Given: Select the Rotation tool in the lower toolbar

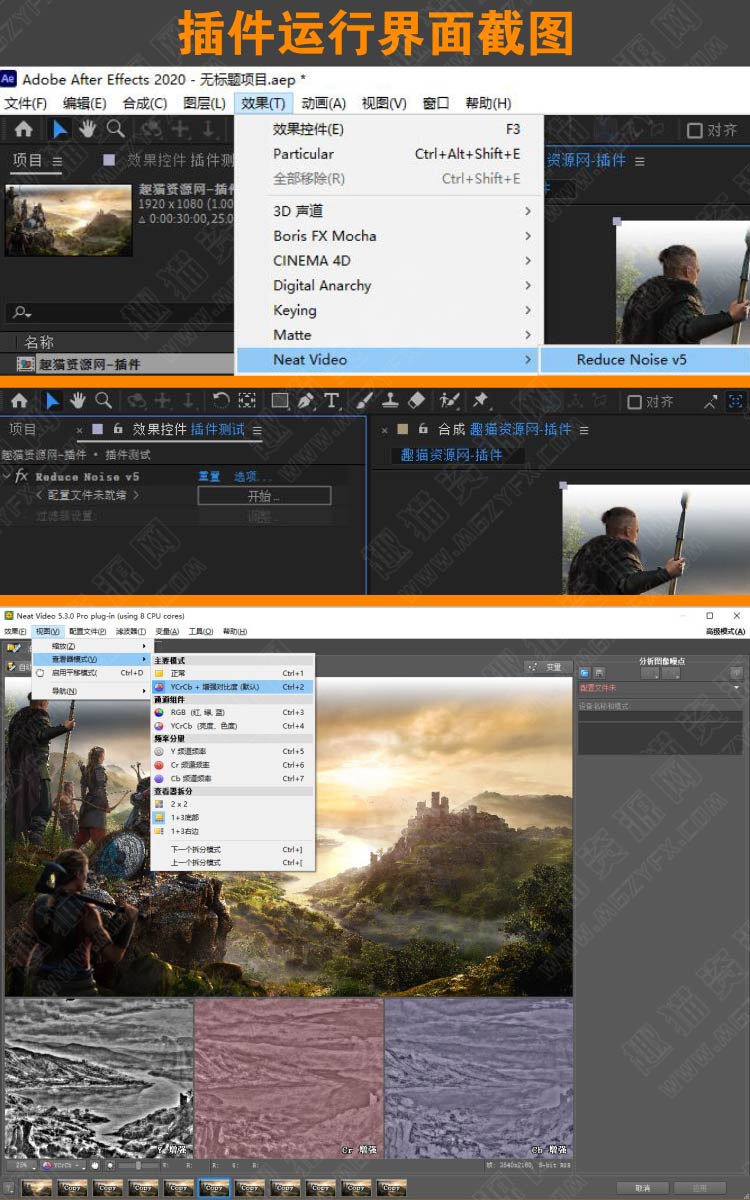Looking at the screenshot, I should coord(221,401).
